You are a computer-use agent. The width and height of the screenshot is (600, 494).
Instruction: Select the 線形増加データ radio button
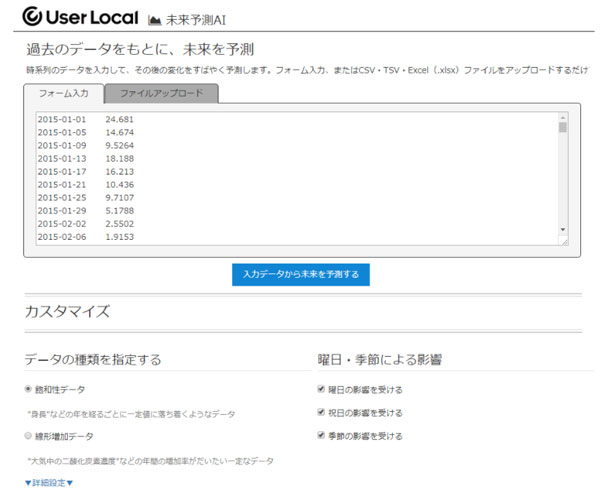click(28, 436)
